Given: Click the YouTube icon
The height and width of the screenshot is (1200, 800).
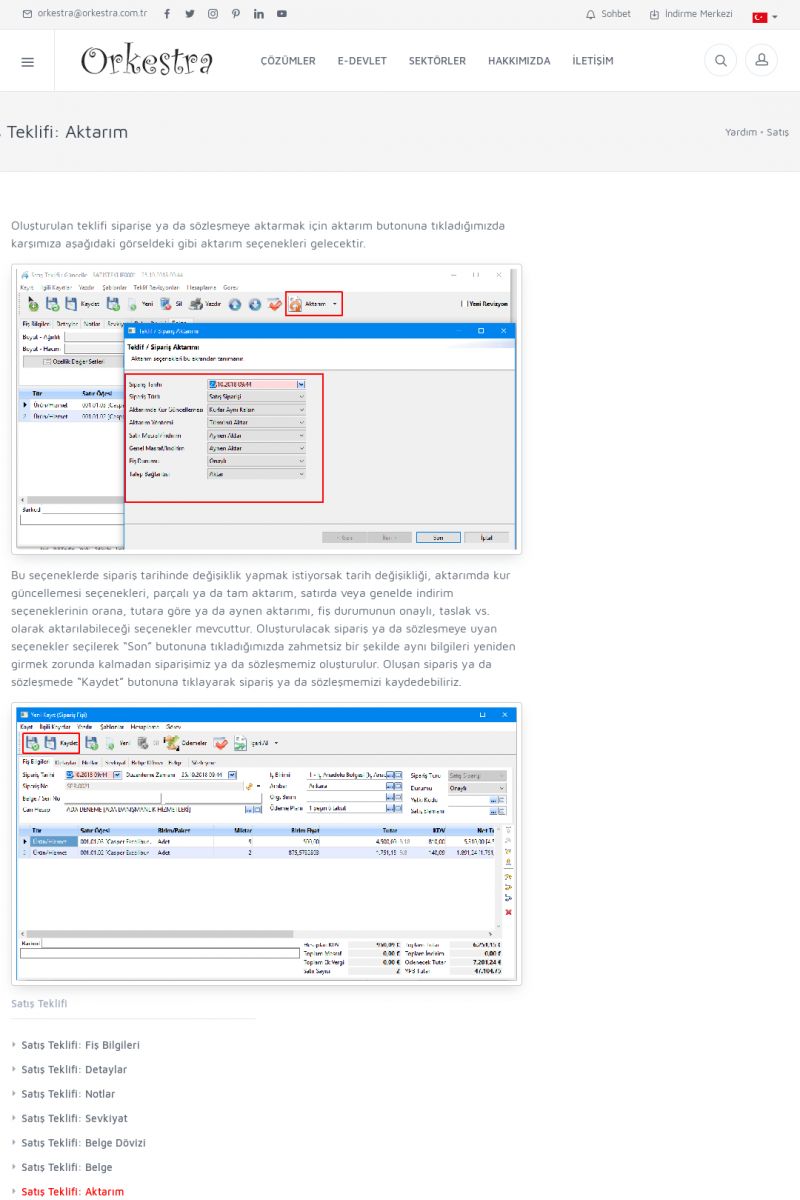Looking at the screenshot, I should [x=282, y=14].
